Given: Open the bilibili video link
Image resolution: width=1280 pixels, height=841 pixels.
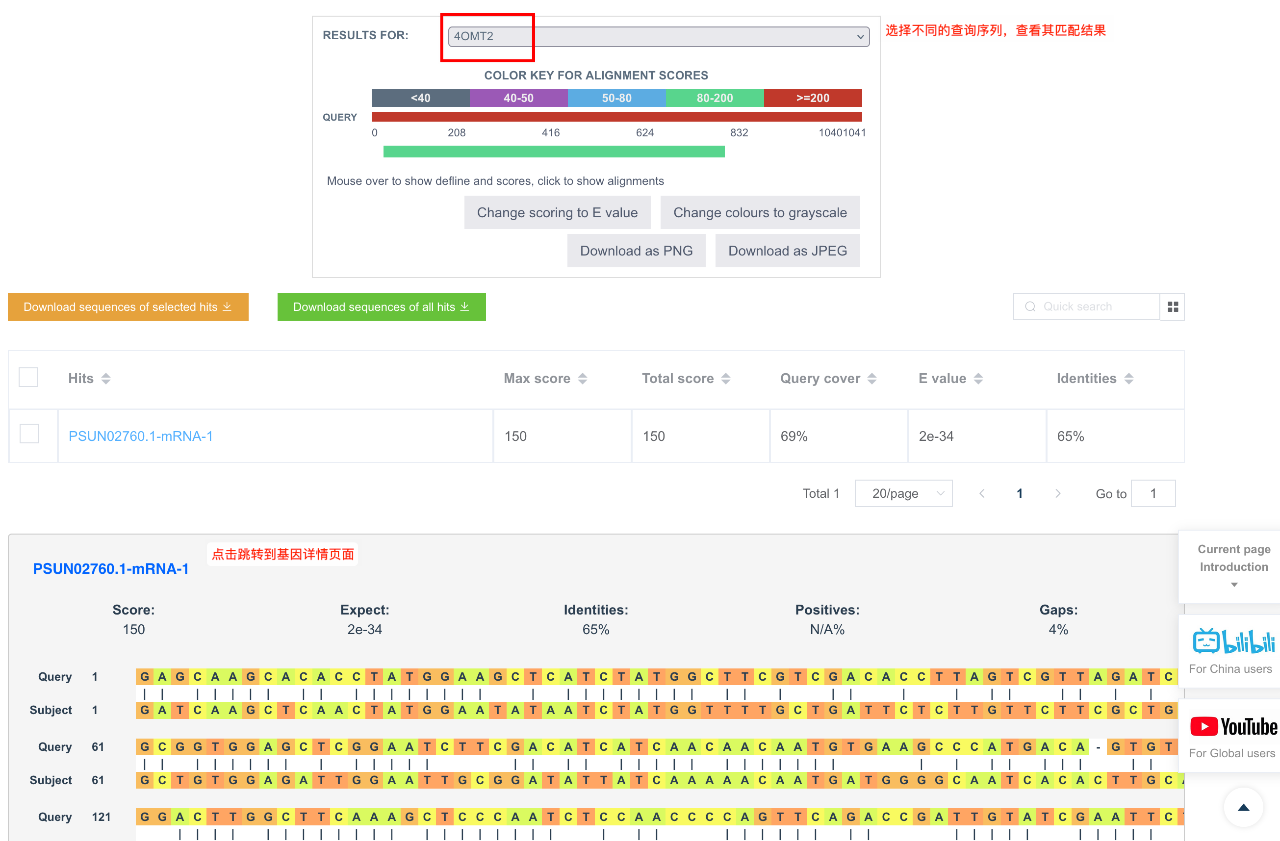Looking at the screenshot, I should pos(1231,651).
